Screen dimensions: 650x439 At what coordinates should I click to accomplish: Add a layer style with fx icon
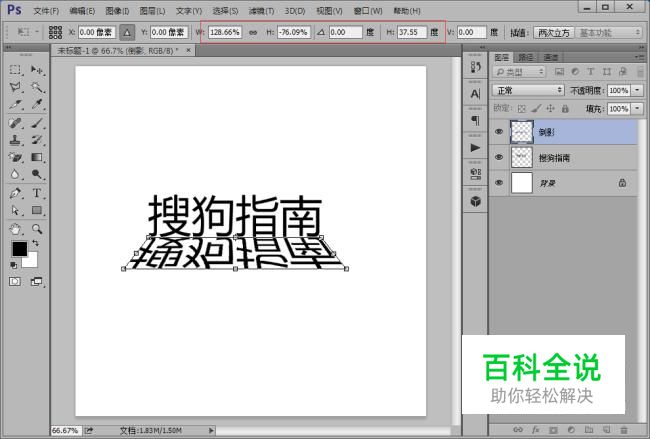click(536, 430)
